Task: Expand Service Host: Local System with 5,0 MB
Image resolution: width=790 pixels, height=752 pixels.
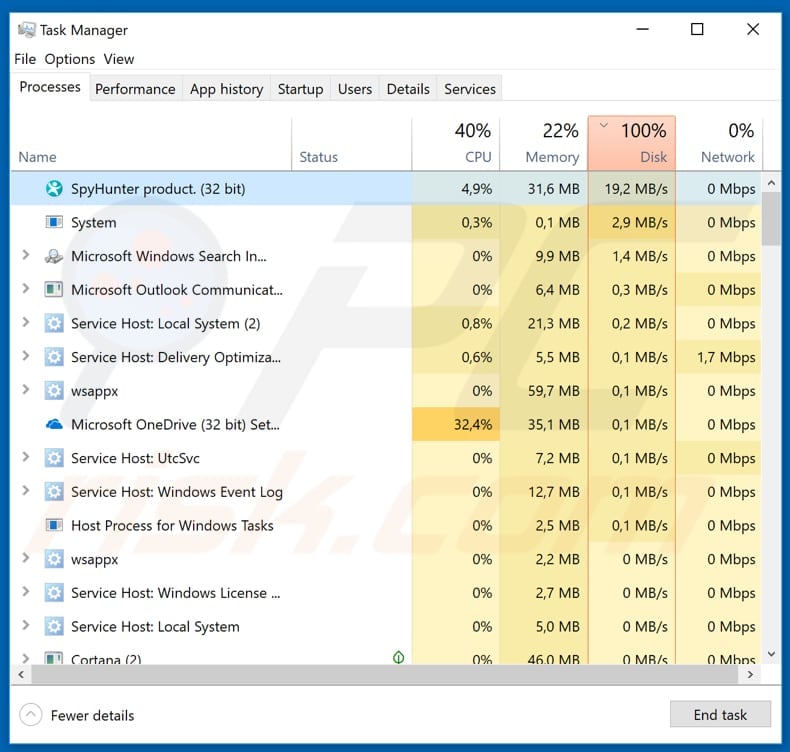Action: tap(26, 626)
